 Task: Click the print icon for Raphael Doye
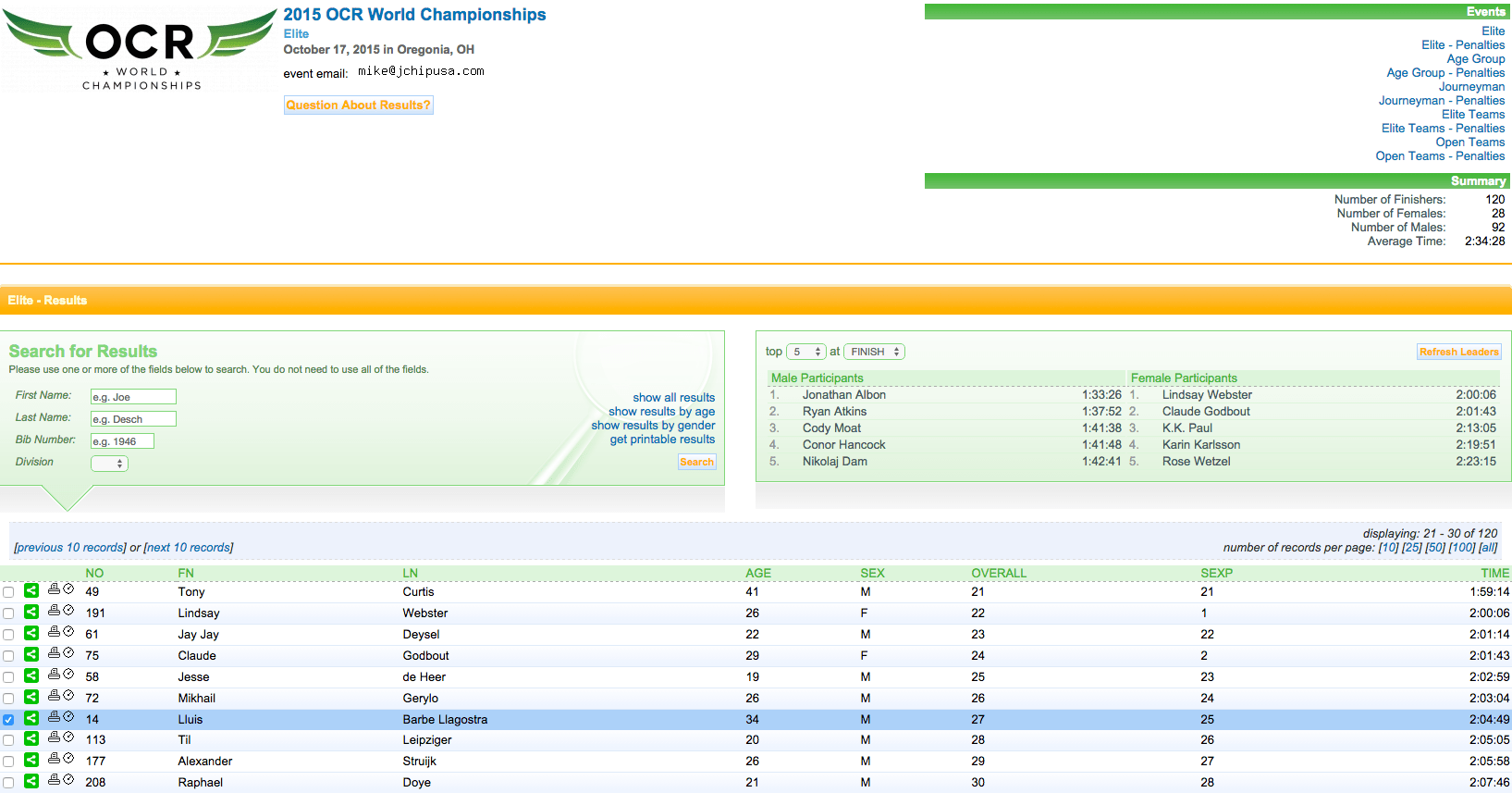[54, 779]
